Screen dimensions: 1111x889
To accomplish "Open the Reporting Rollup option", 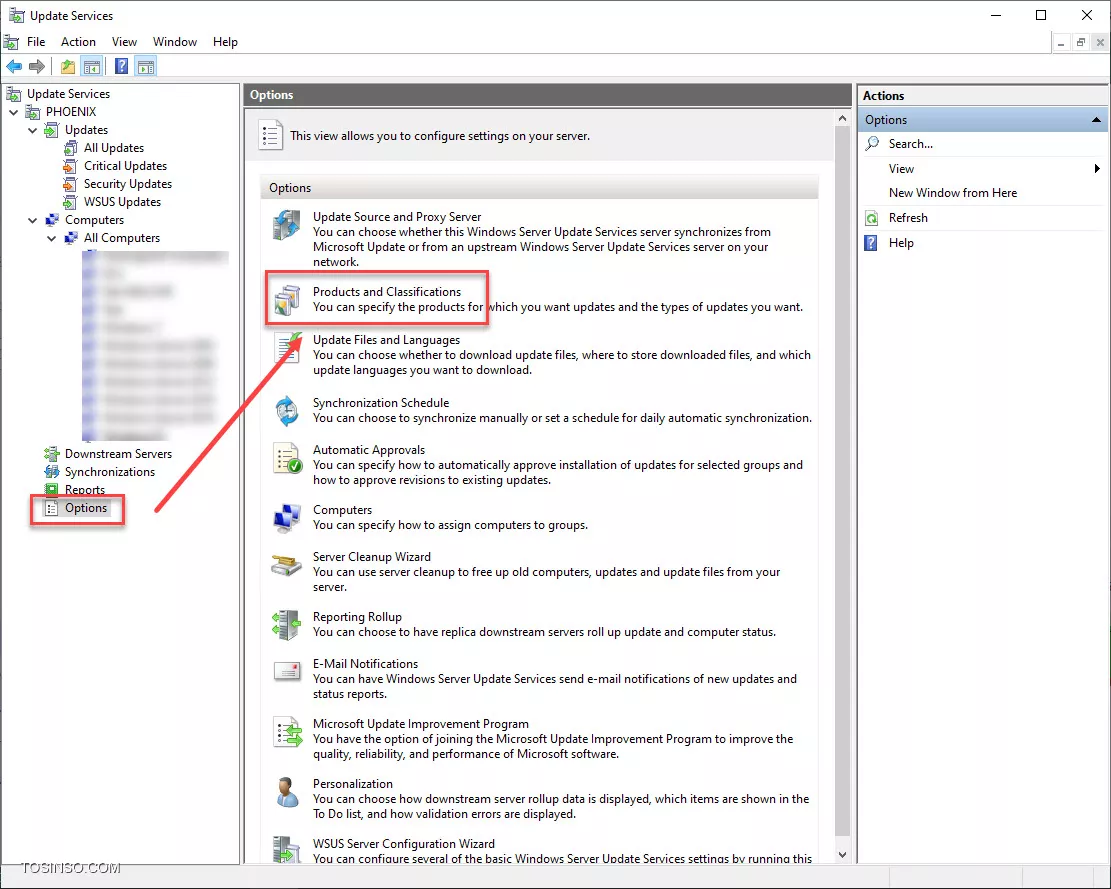I will click(x=357, y=617).
